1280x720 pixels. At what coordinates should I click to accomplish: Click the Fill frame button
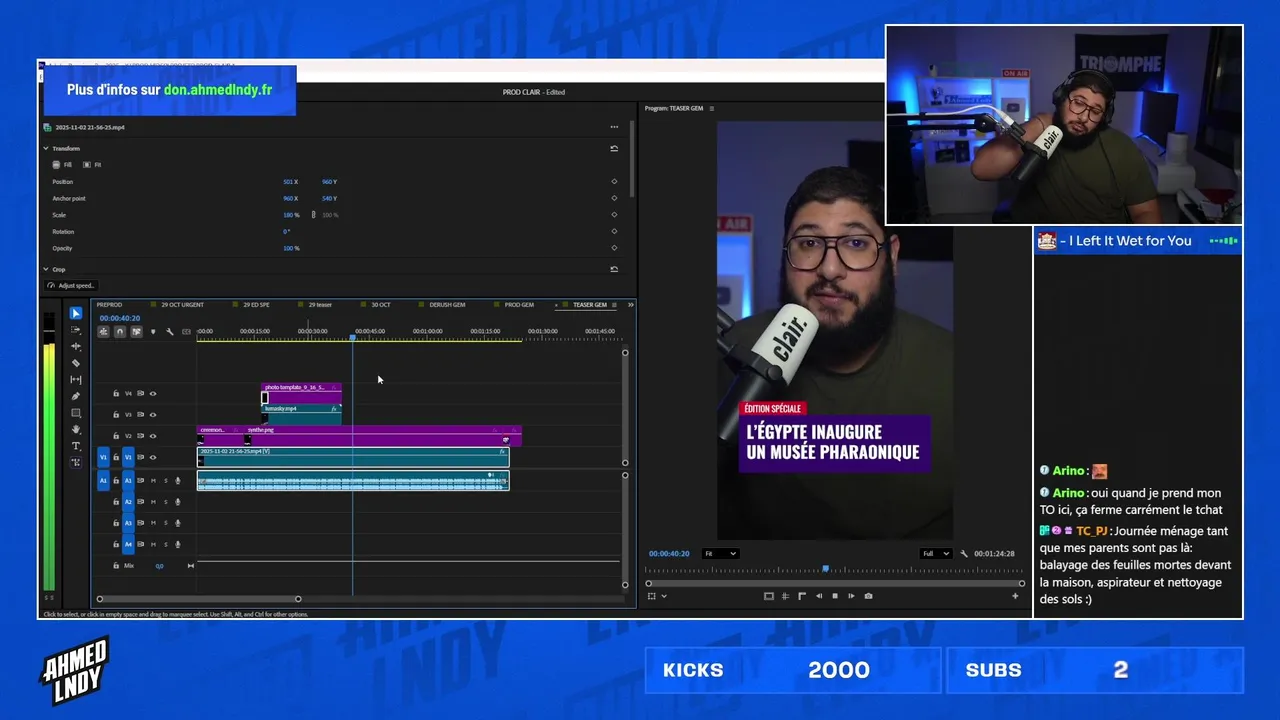point(63,164)
